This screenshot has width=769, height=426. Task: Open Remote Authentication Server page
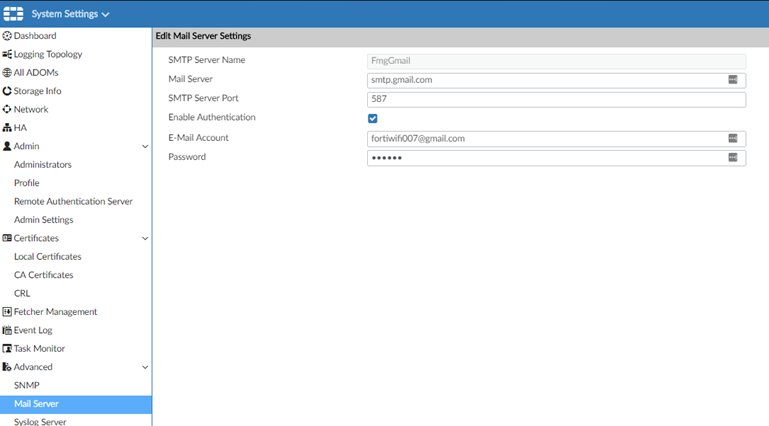tap(73, 202)
